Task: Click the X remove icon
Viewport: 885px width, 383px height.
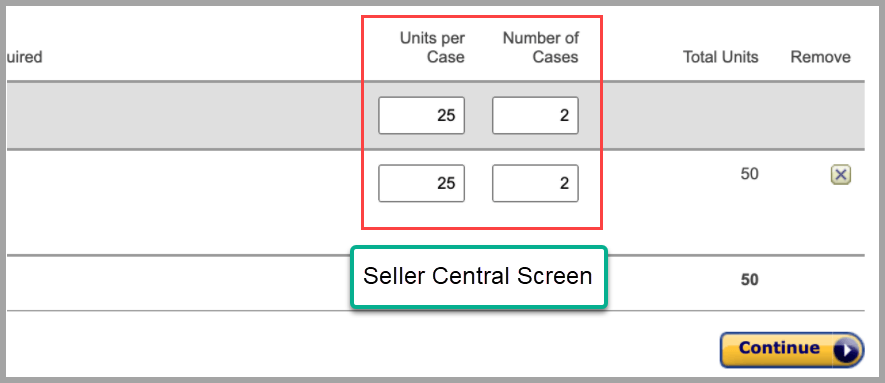Action: point(840,175)
